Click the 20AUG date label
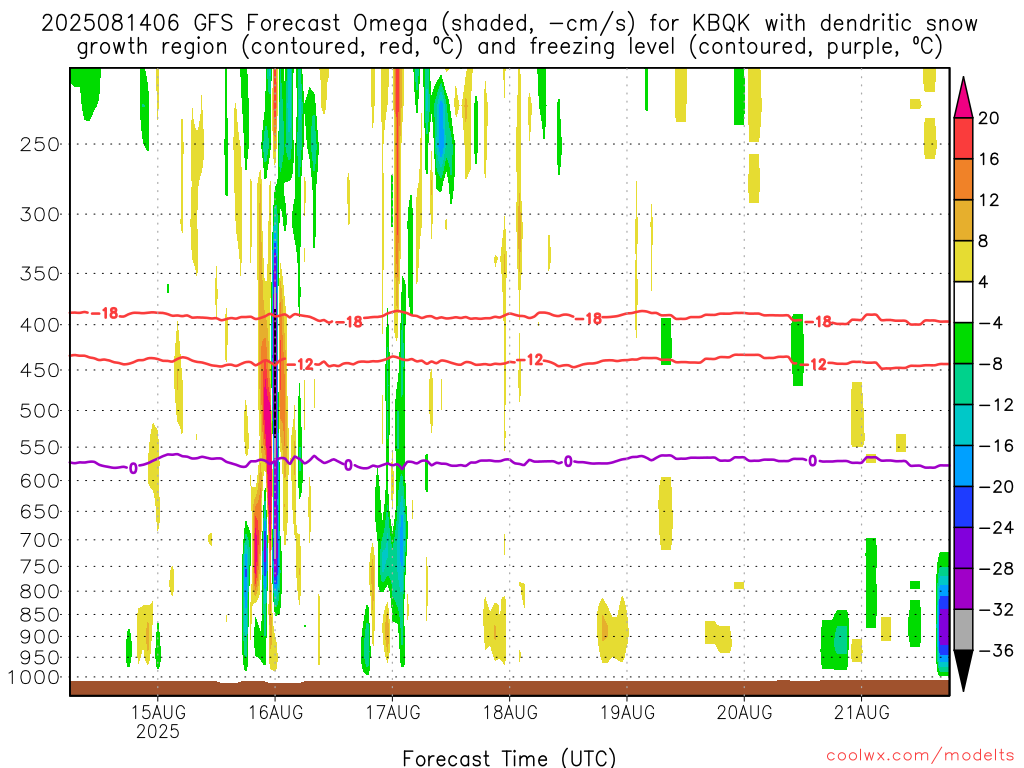 click(x=744, y=712)
